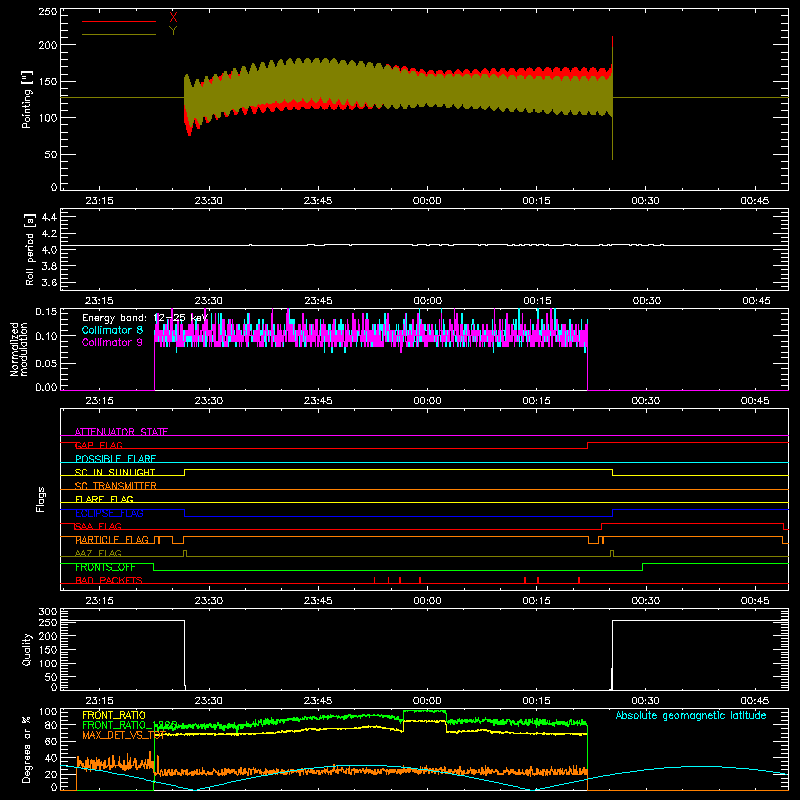Click the Flags axis title
This screenshot has width=800, height=800.
point(41,499)
